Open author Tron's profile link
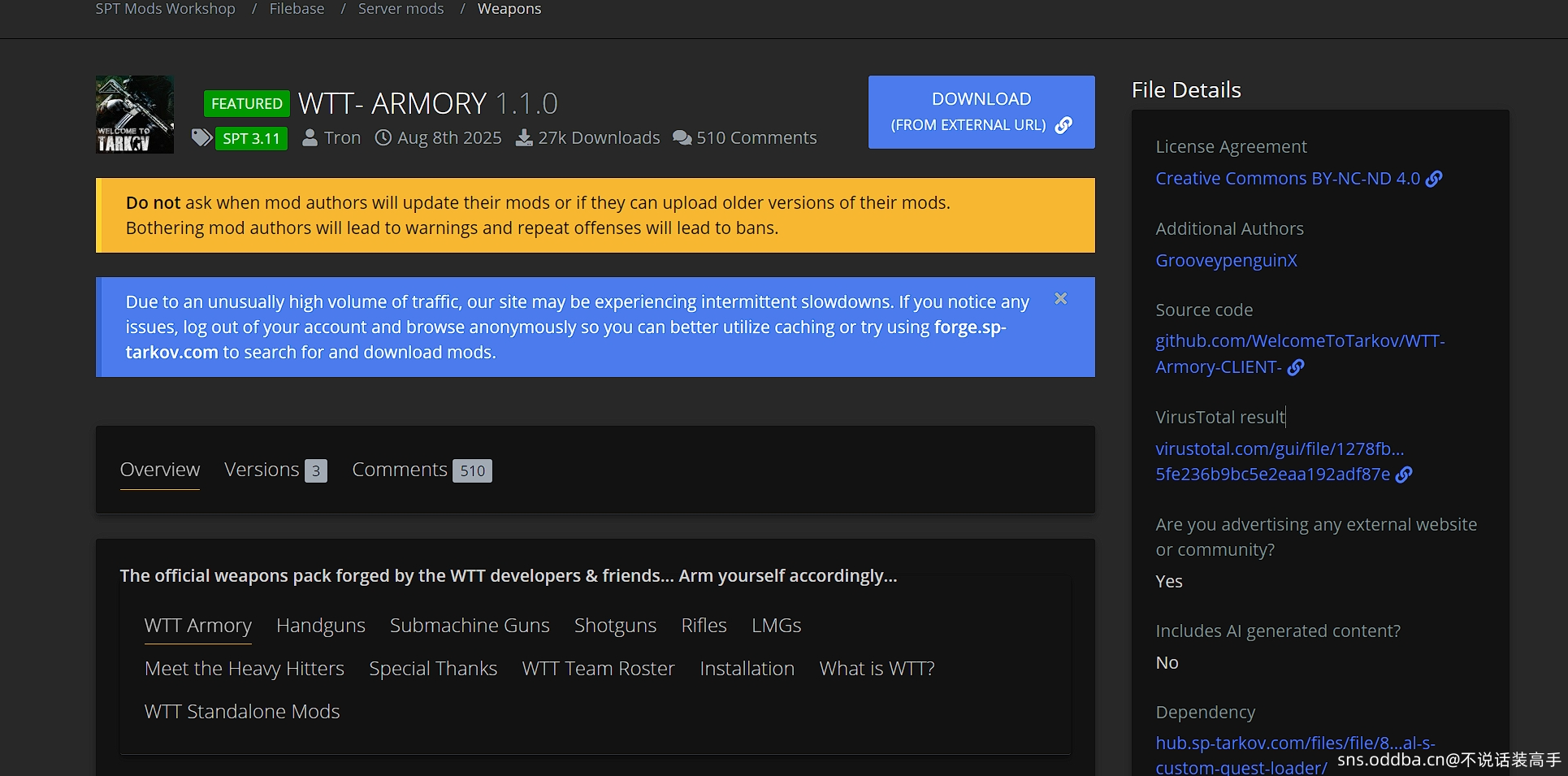 click(x=342, y=138)
